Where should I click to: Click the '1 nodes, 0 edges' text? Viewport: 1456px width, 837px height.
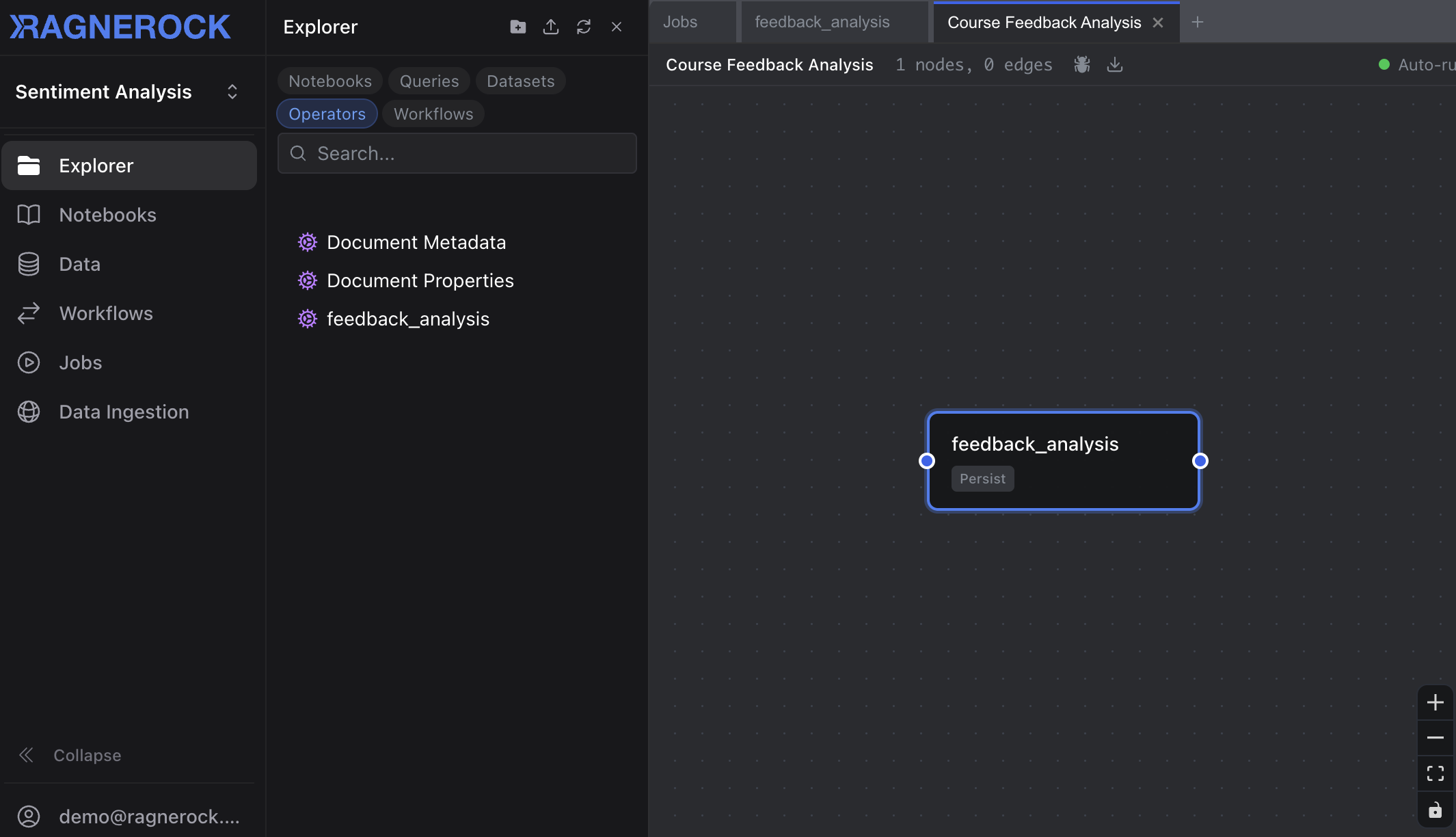click(974, 64)
